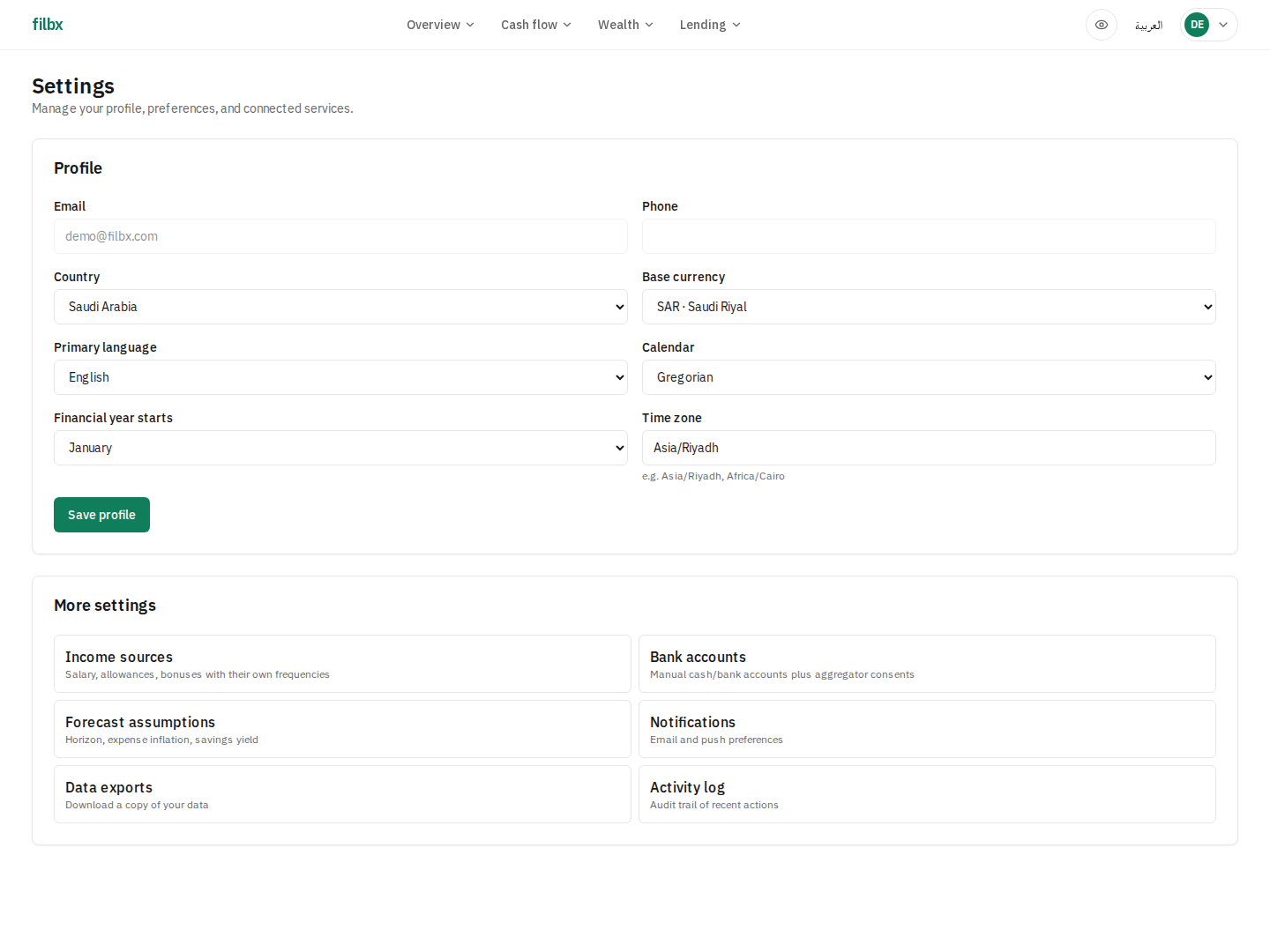Click the Save profile button
The width and height of the screenshot is (1270, 952).
tap(101, 515)
